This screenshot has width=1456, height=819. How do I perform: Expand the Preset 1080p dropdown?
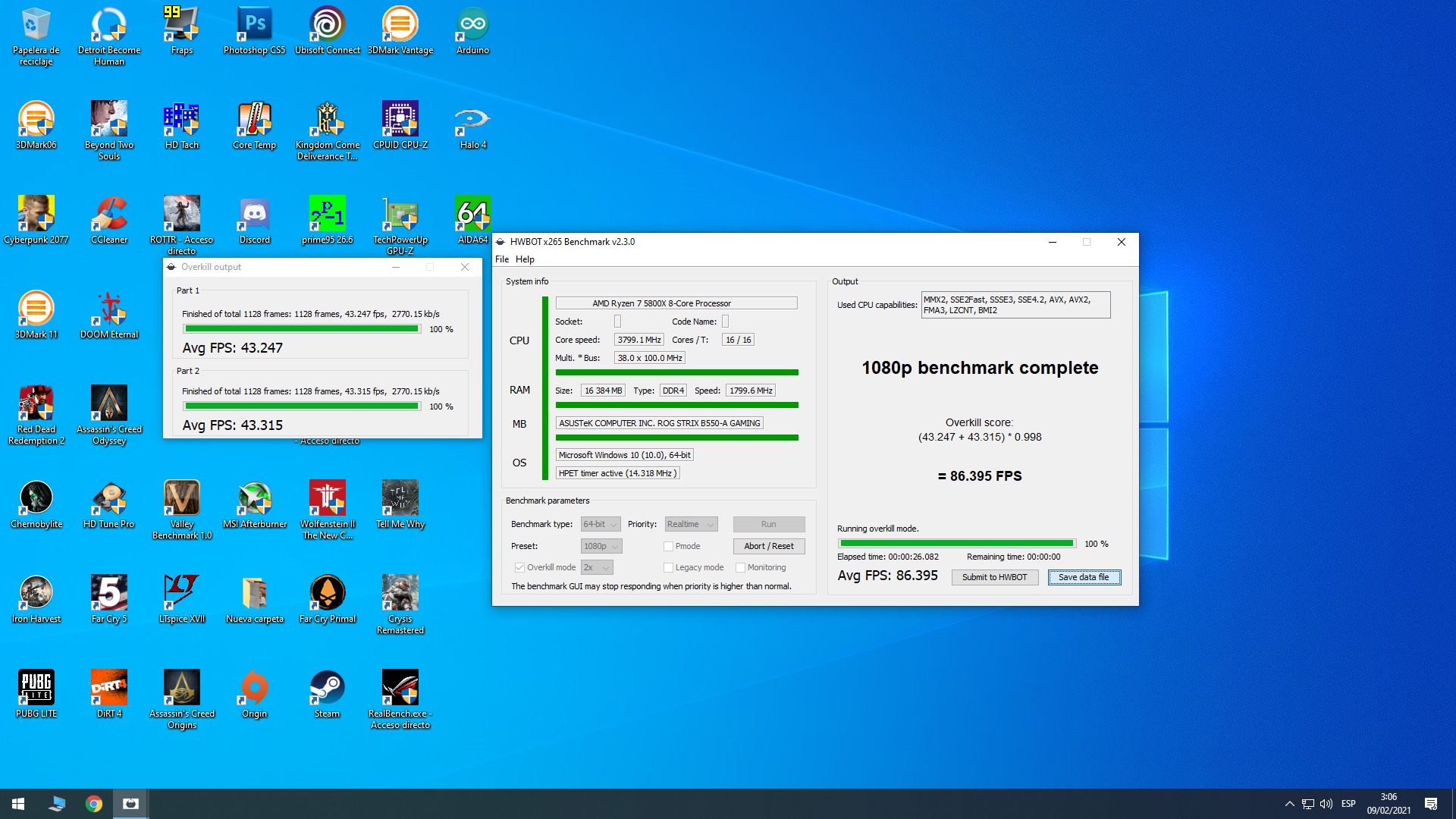click(x=601, y=546)
